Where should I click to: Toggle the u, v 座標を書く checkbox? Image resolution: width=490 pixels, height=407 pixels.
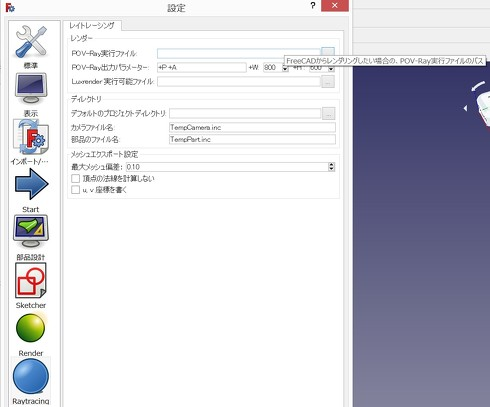point(76,190)
